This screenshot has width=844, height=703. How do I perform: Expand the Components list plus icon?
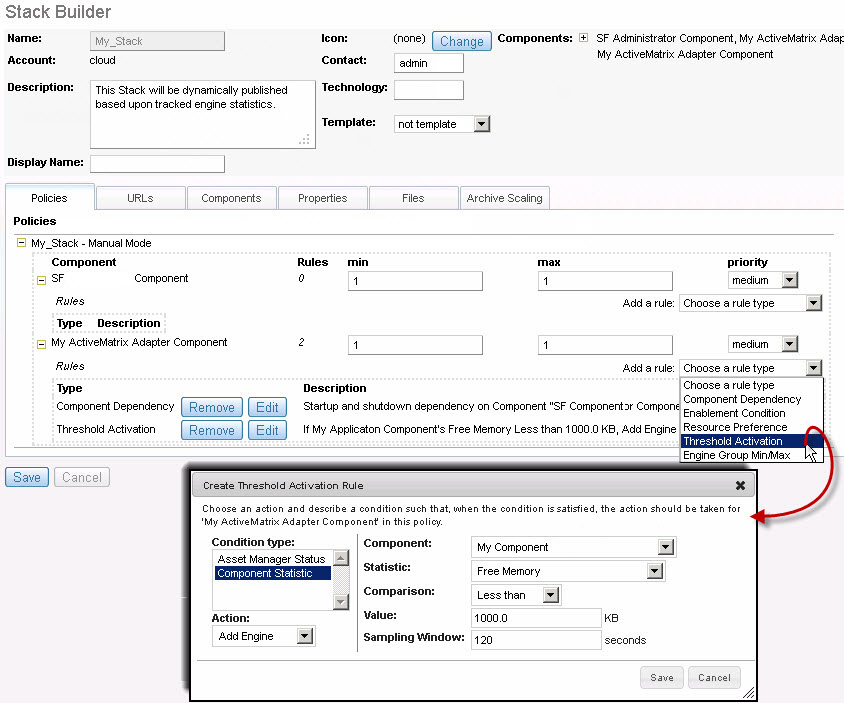(x=583, y=39)
